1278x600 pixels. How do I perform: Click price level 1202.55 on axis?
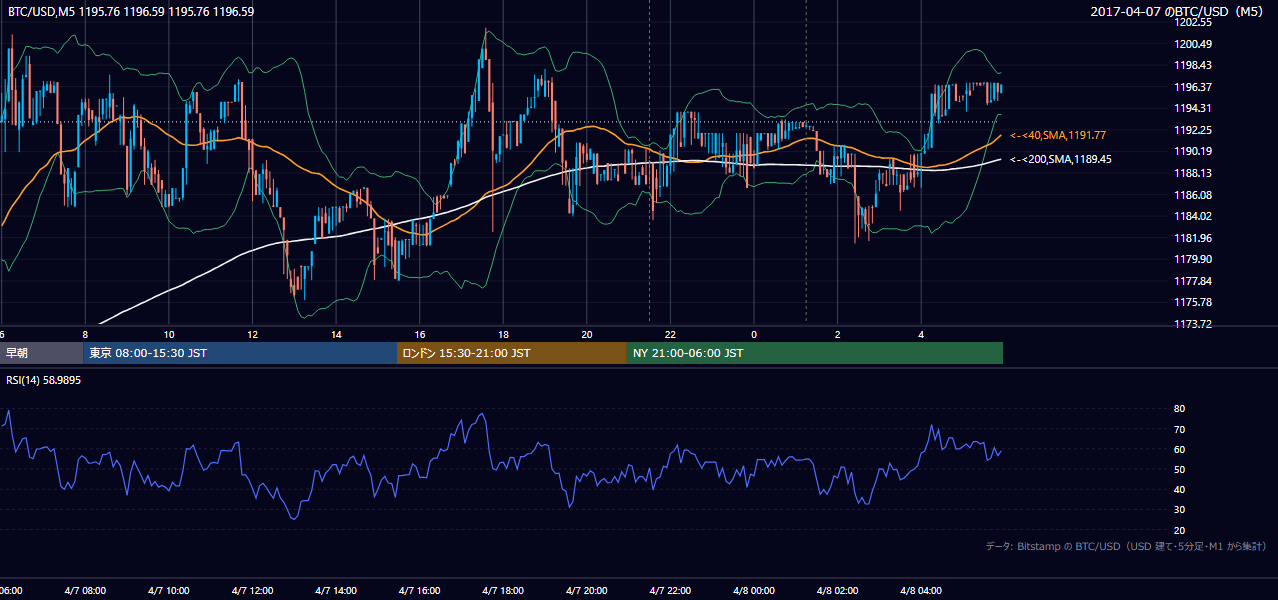click(x=1193, y=22)
